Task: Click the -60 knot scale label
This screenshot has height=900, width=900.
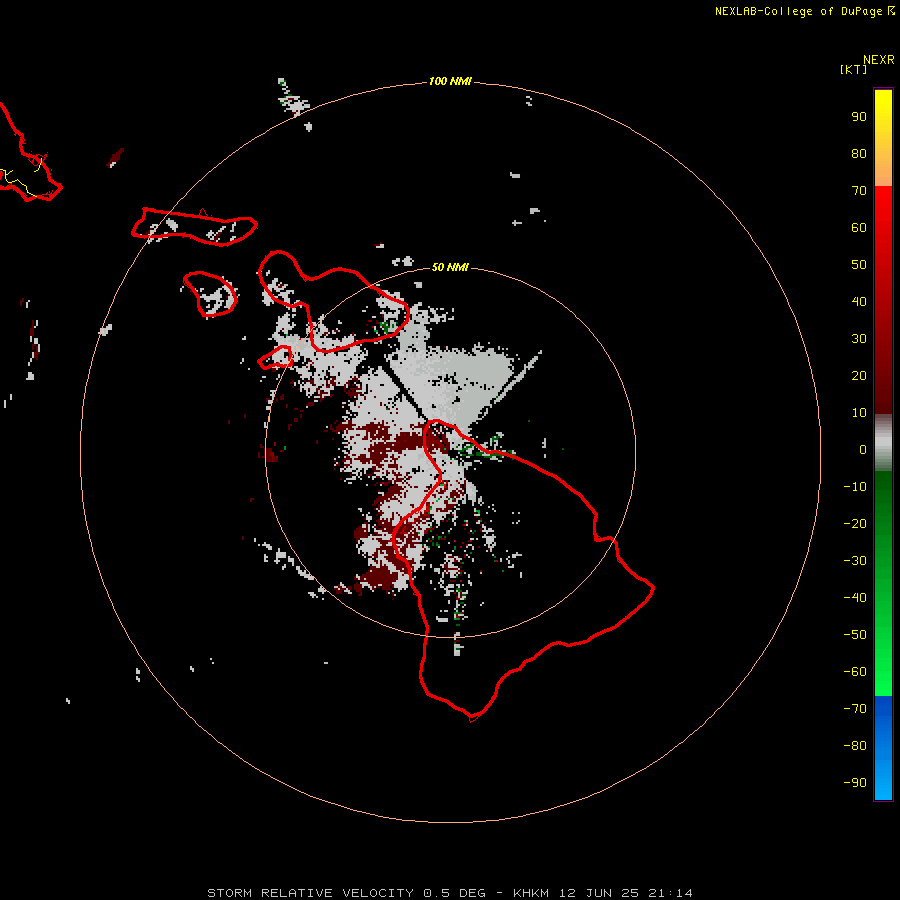Action: [x=855, y=672]
